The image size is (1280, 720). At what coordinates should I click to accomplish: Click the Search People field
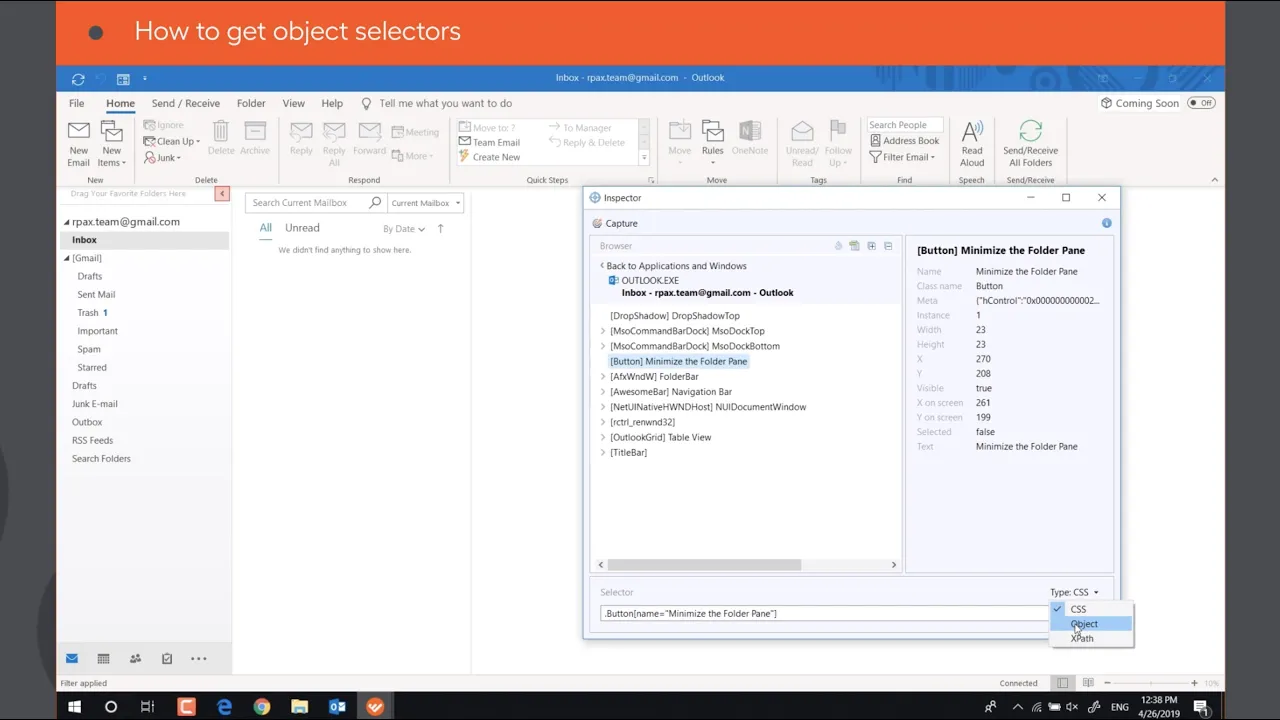[x=904, y=125]
